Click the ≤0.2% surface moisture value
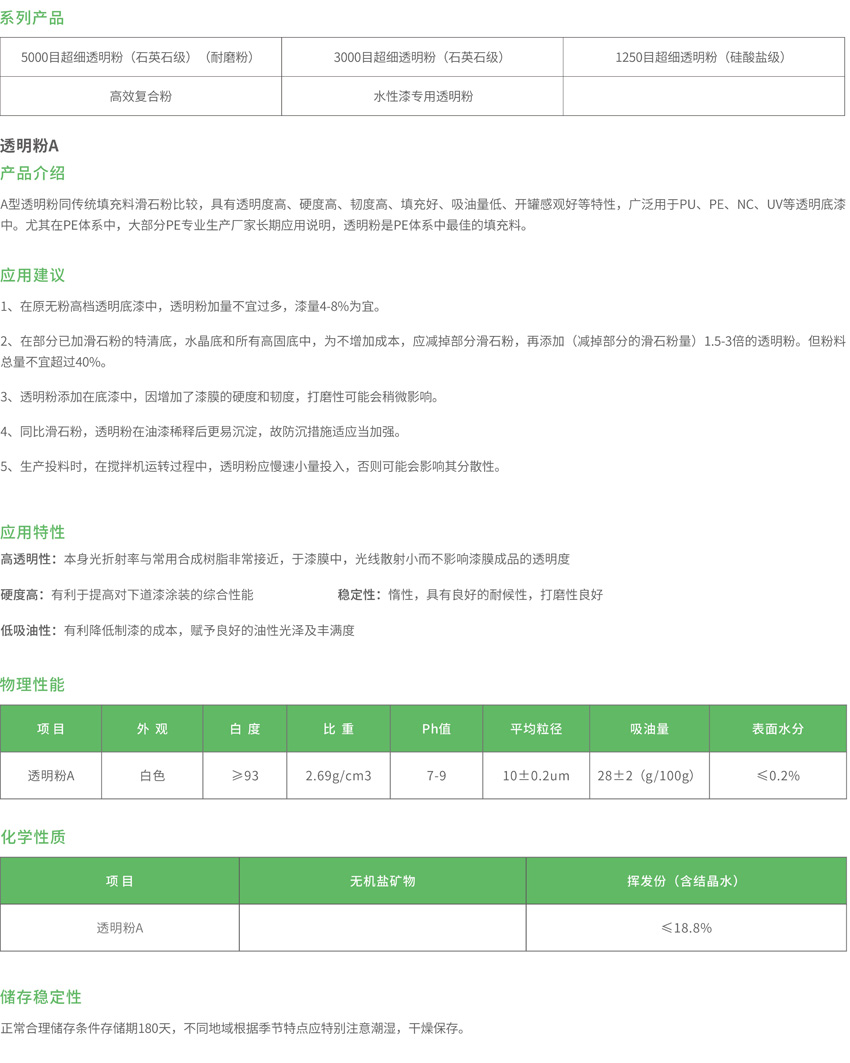850x1063 pixels. coord(777,775)
